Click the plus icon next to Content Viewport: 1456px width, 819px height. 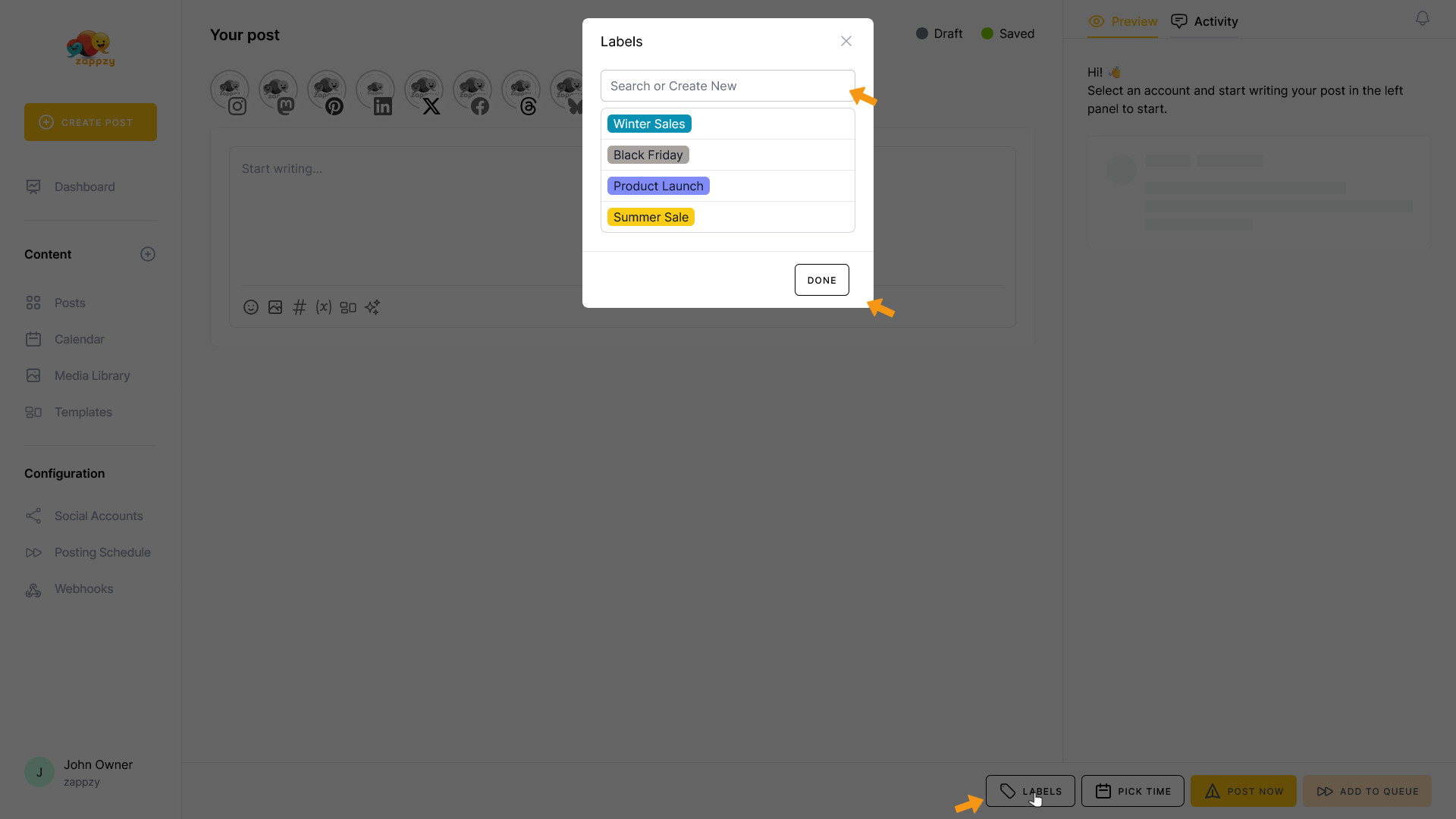148,254
